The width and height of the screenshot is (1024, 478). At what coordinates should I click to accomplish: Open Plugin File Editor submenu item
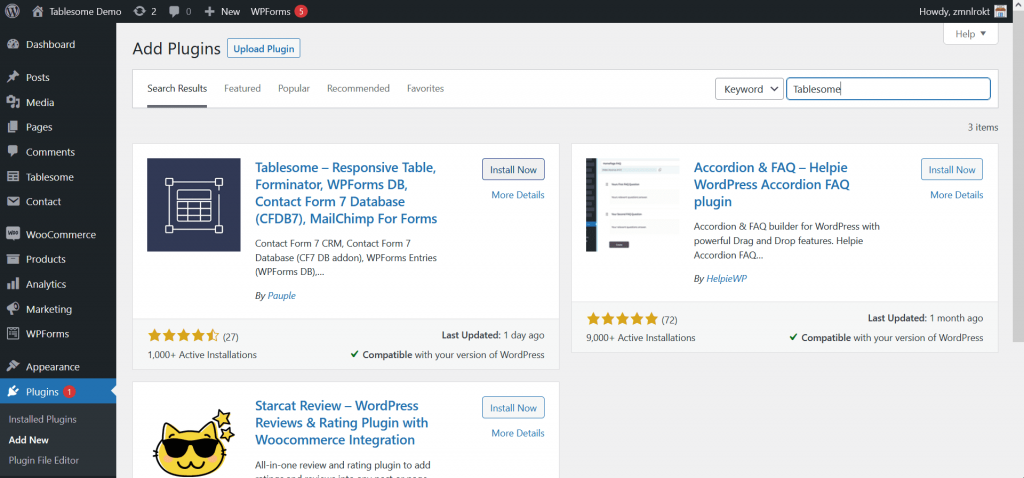[44, 460]
